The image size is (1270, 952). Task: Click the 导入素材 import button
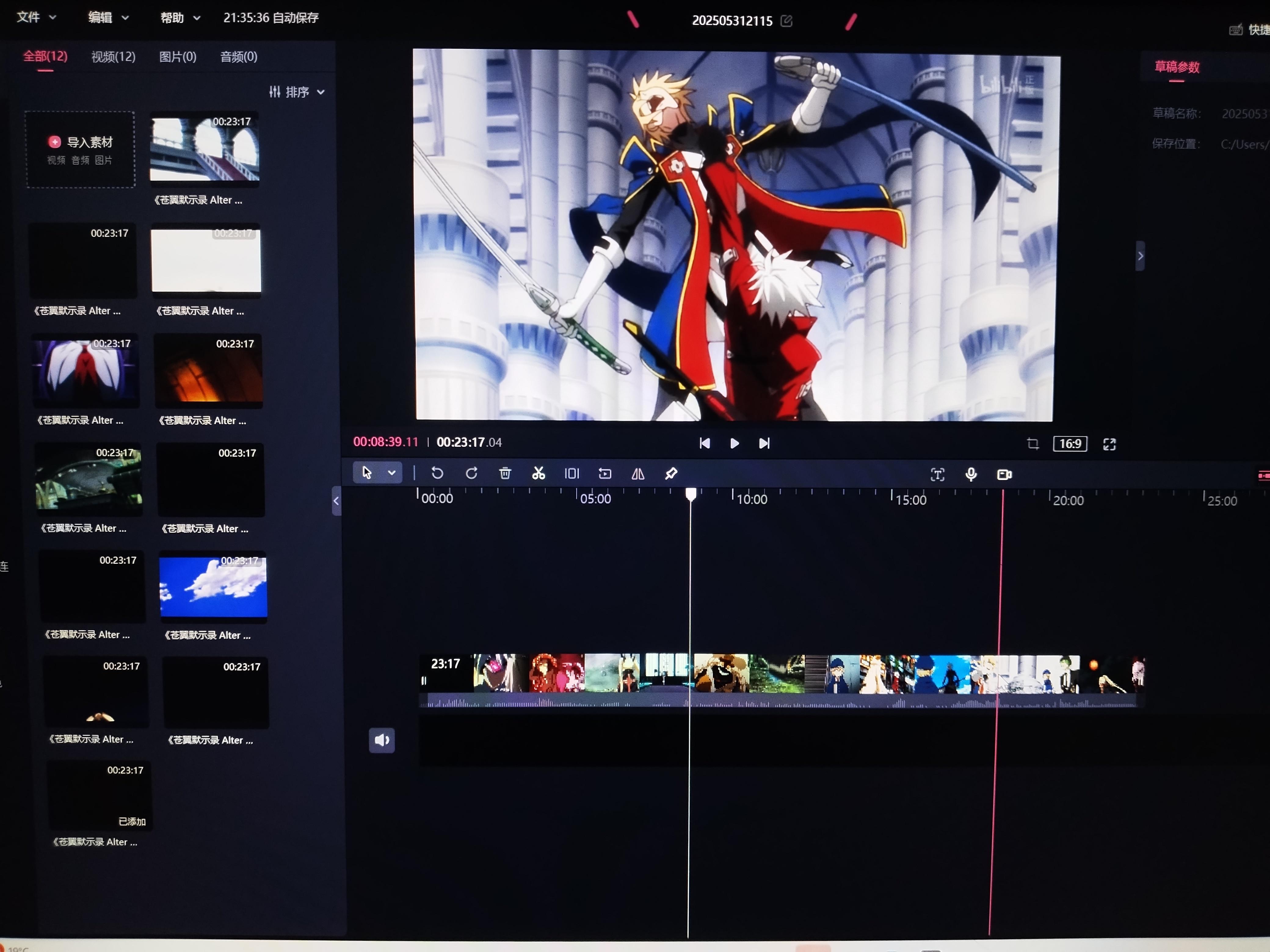[x=80, y=149]
